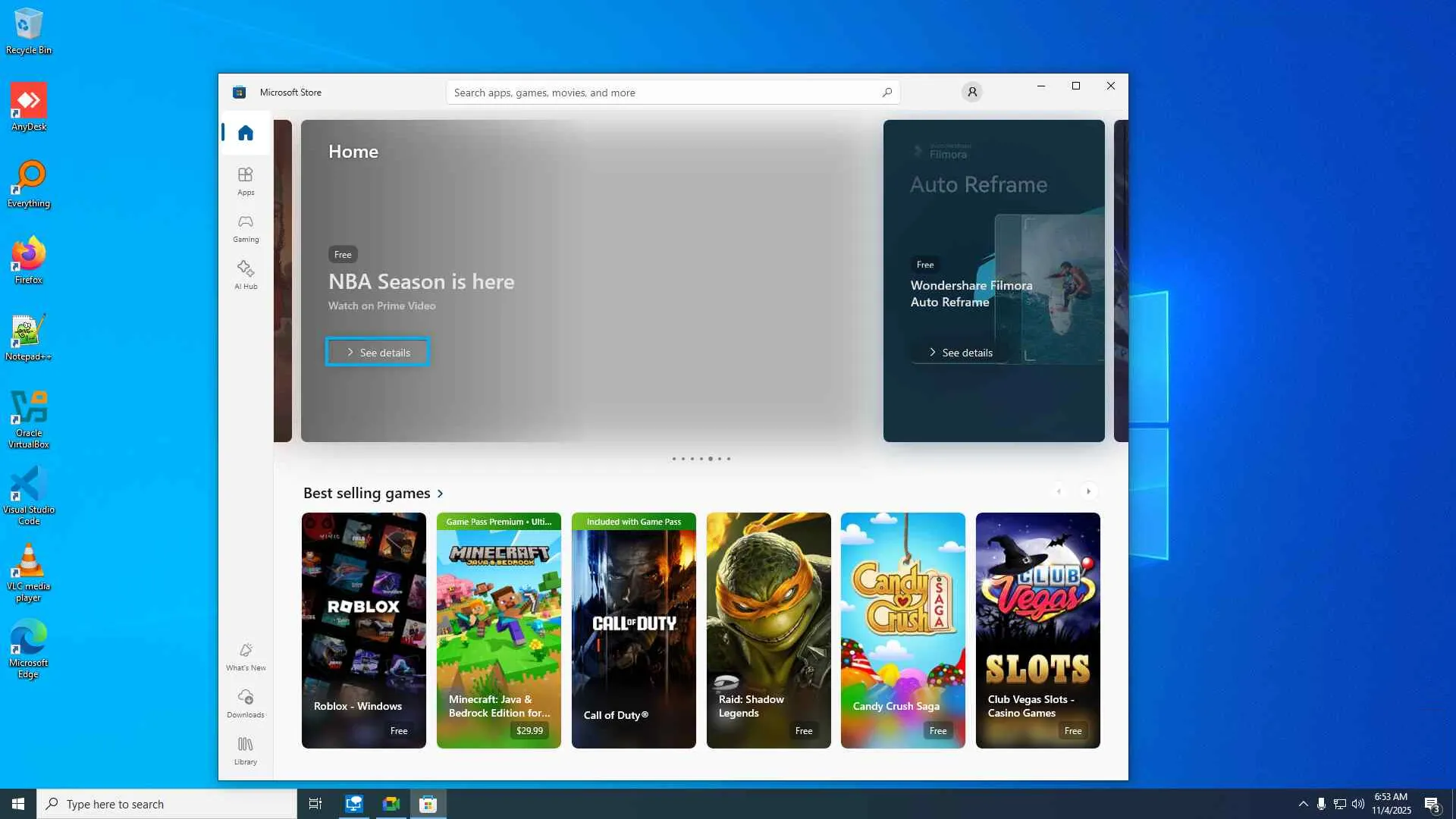Open the Library page
1456x819 pixels.
pyautogui.click(x=245, y=750)
